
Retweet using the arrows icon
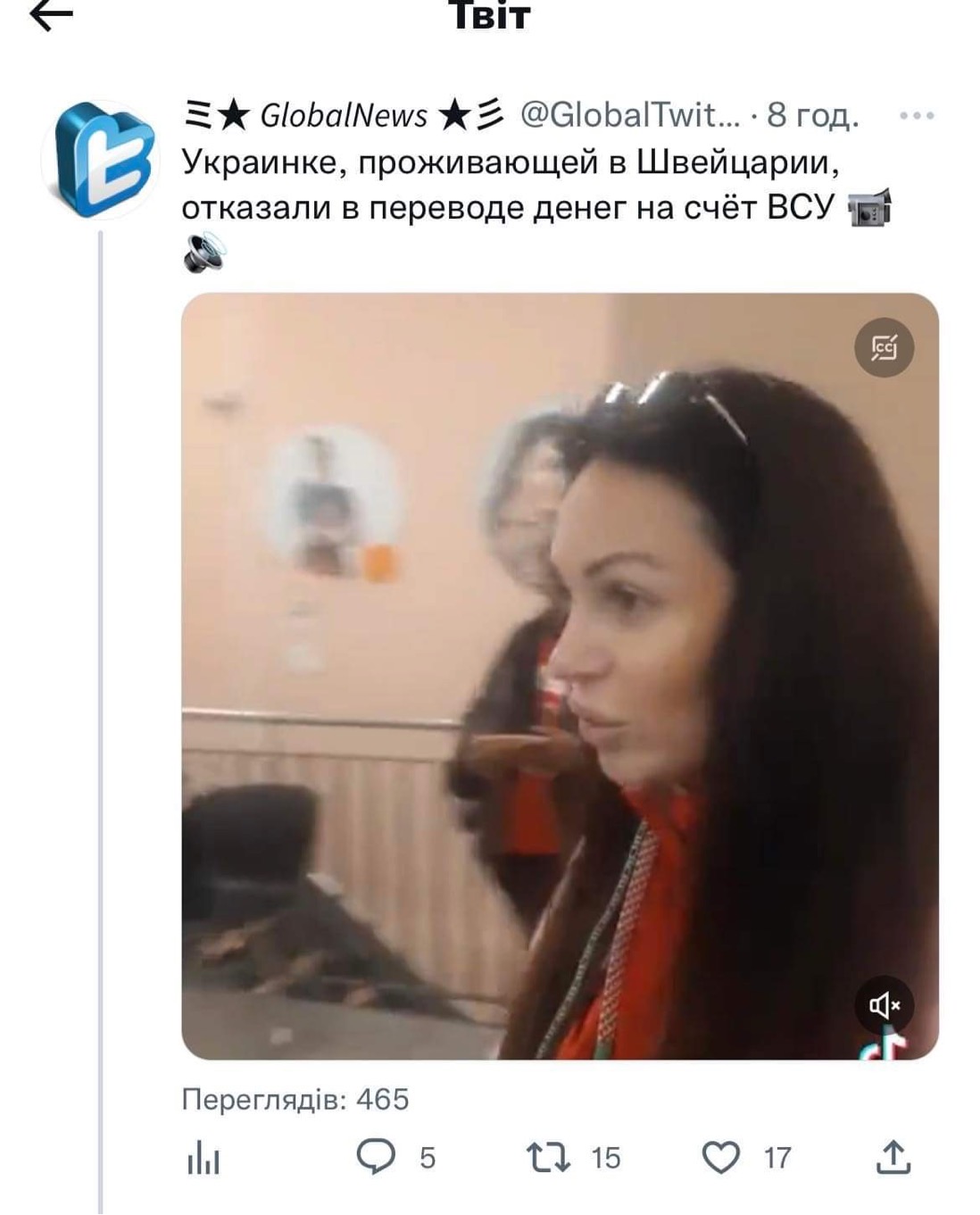548,1158
